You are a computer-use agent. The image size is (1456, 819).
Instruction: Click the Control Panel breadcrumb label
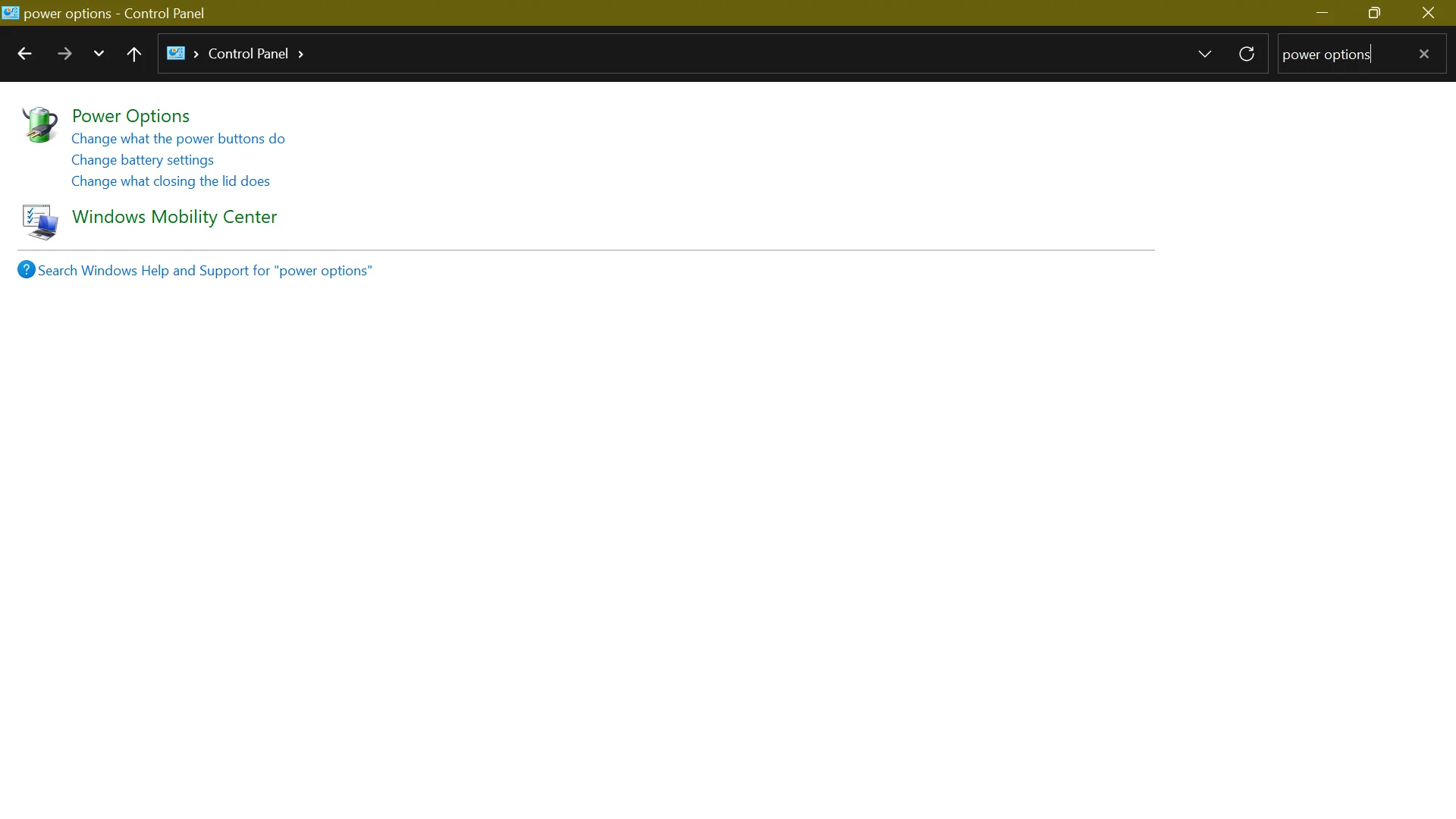pos(247,53)
